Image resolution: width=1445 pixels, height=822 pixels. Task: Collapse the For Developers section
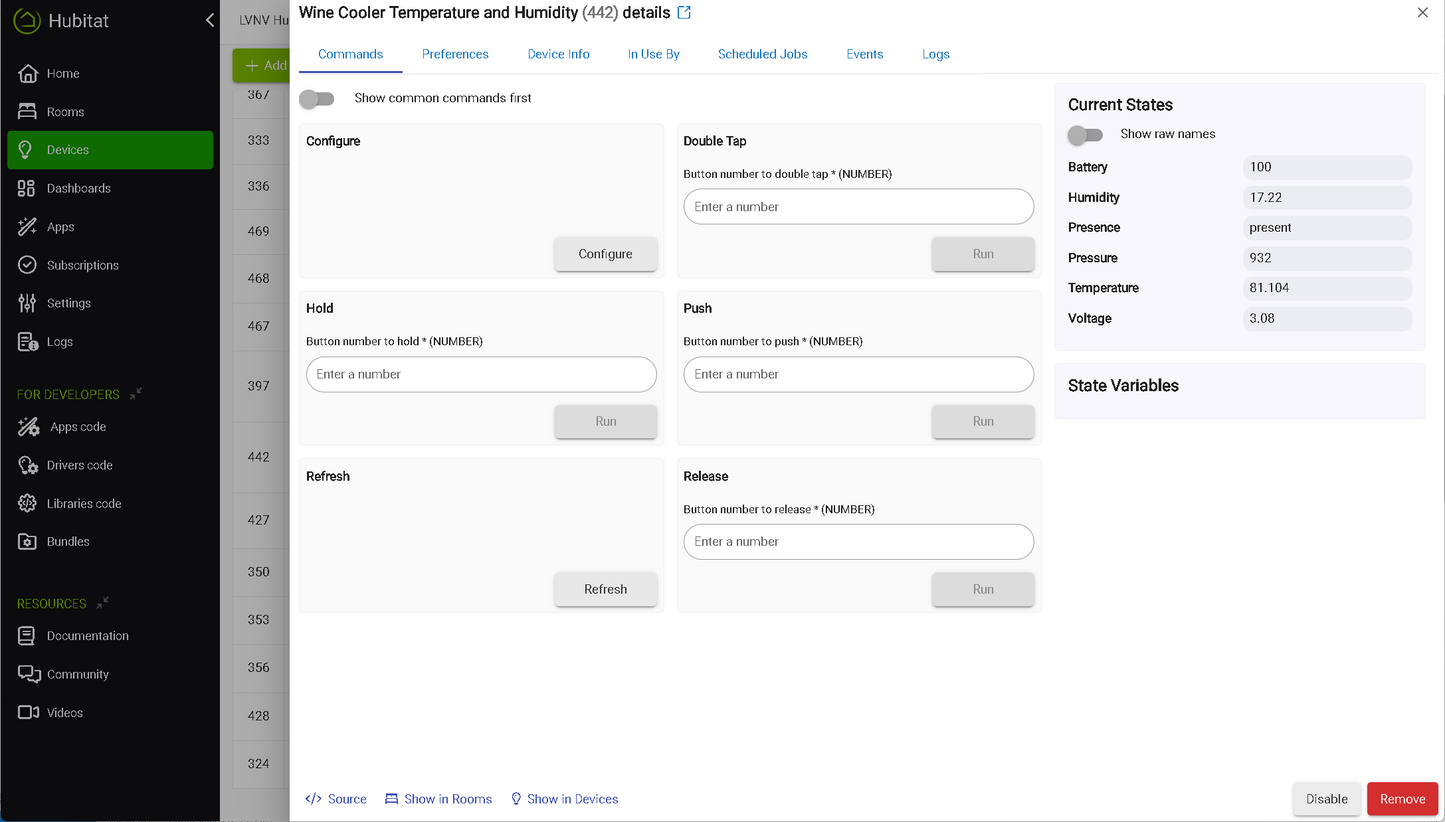(x=136, y=394)
